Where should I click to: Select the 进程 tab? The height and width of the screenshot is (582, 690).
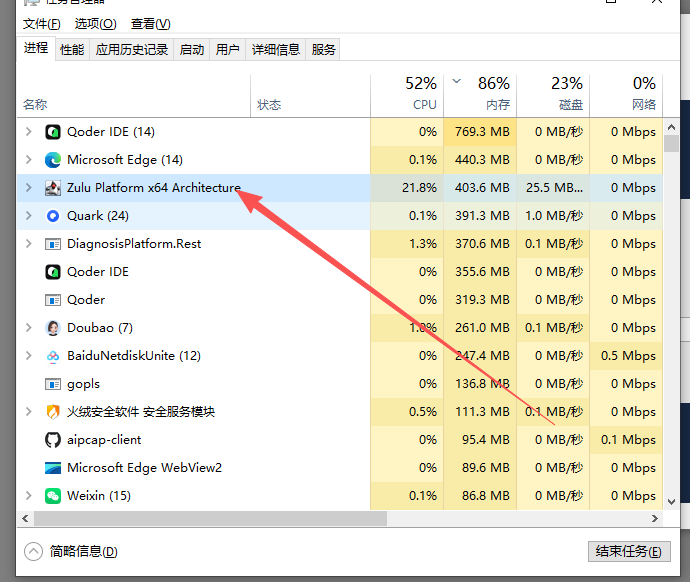[x=36, y=48]
